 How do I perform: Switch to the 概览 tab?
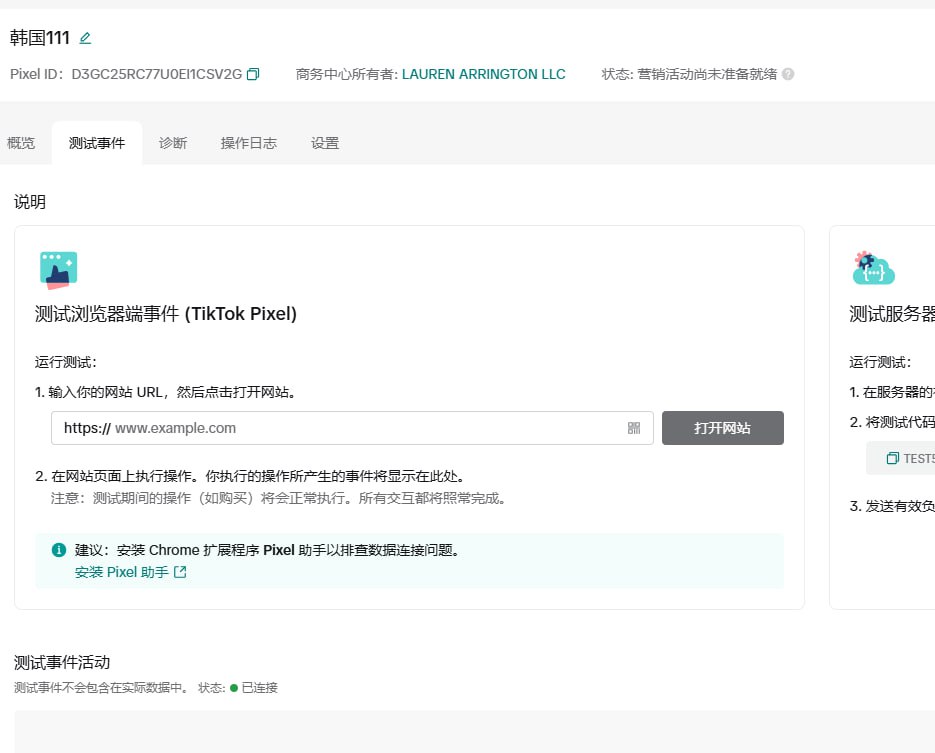coord(21,143)
